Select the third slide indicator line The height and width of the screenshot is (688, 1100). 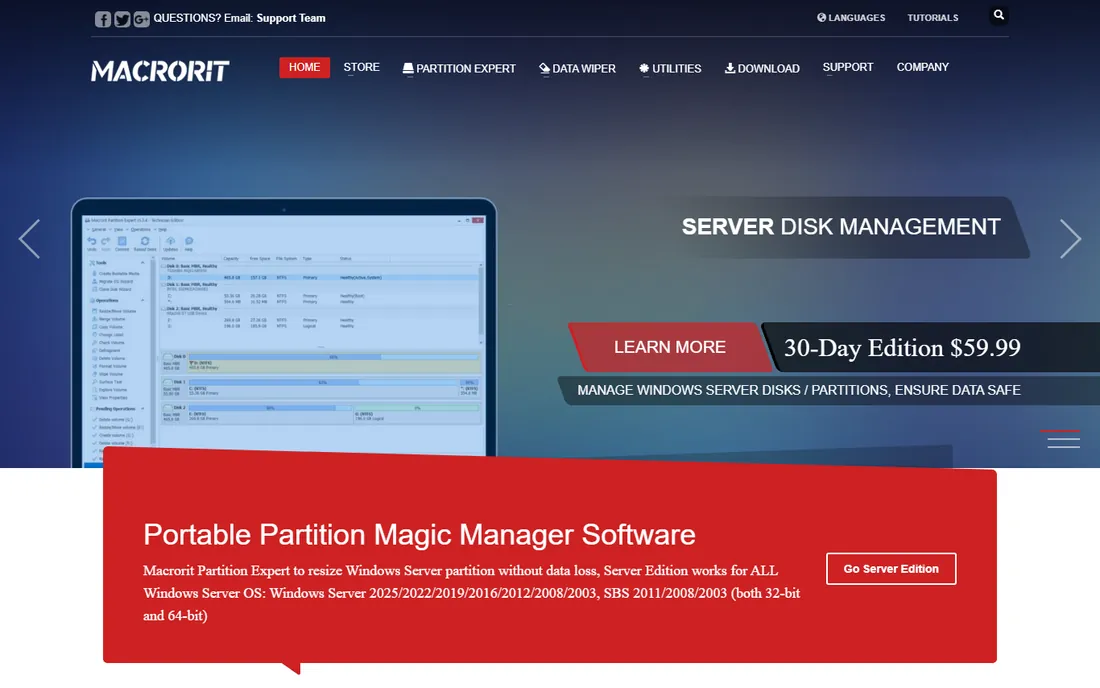point(1064,446)
